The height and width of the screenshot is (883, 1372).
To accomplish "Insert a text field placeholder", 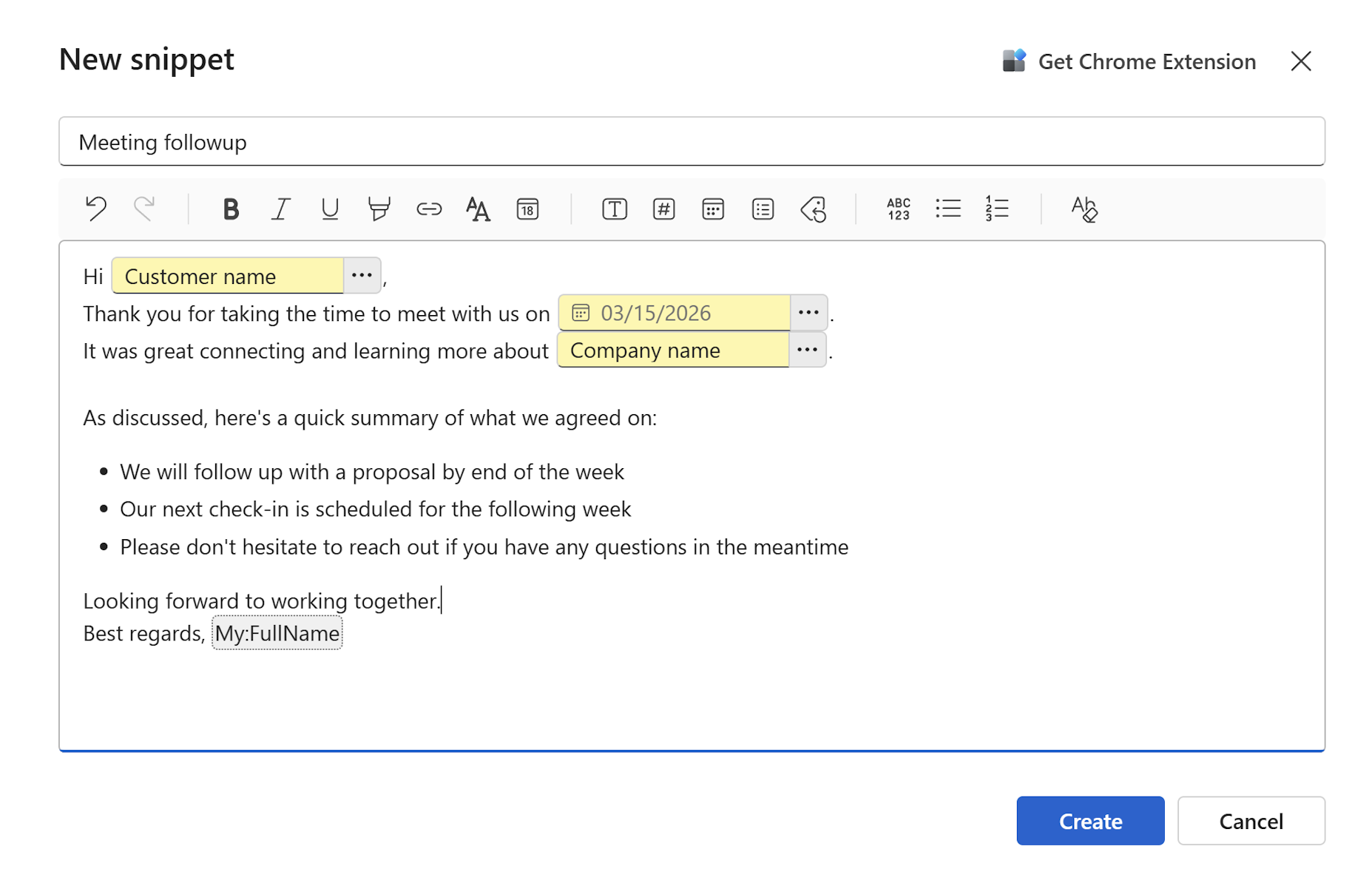I will click(615, 209).
